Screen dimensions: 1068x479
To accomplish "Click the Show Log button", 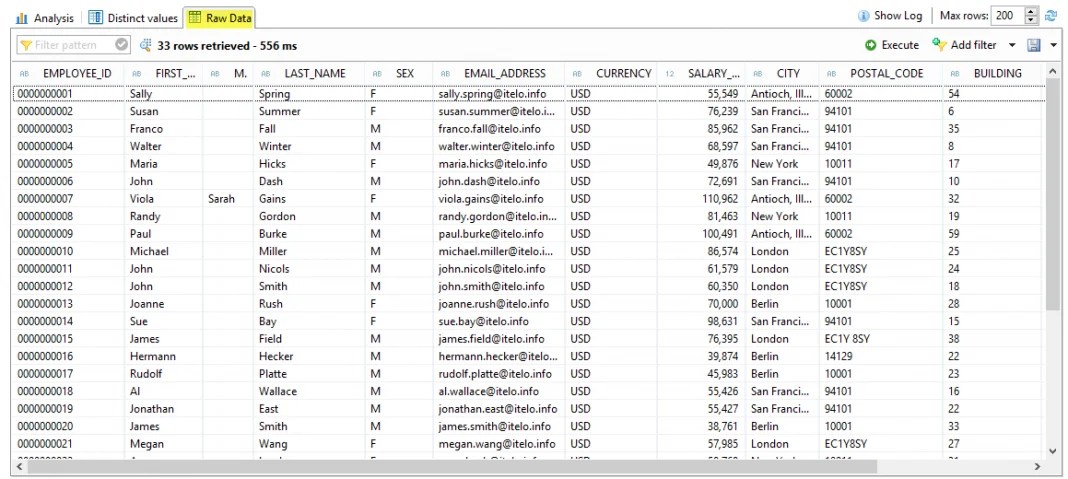I will point(890,16).
